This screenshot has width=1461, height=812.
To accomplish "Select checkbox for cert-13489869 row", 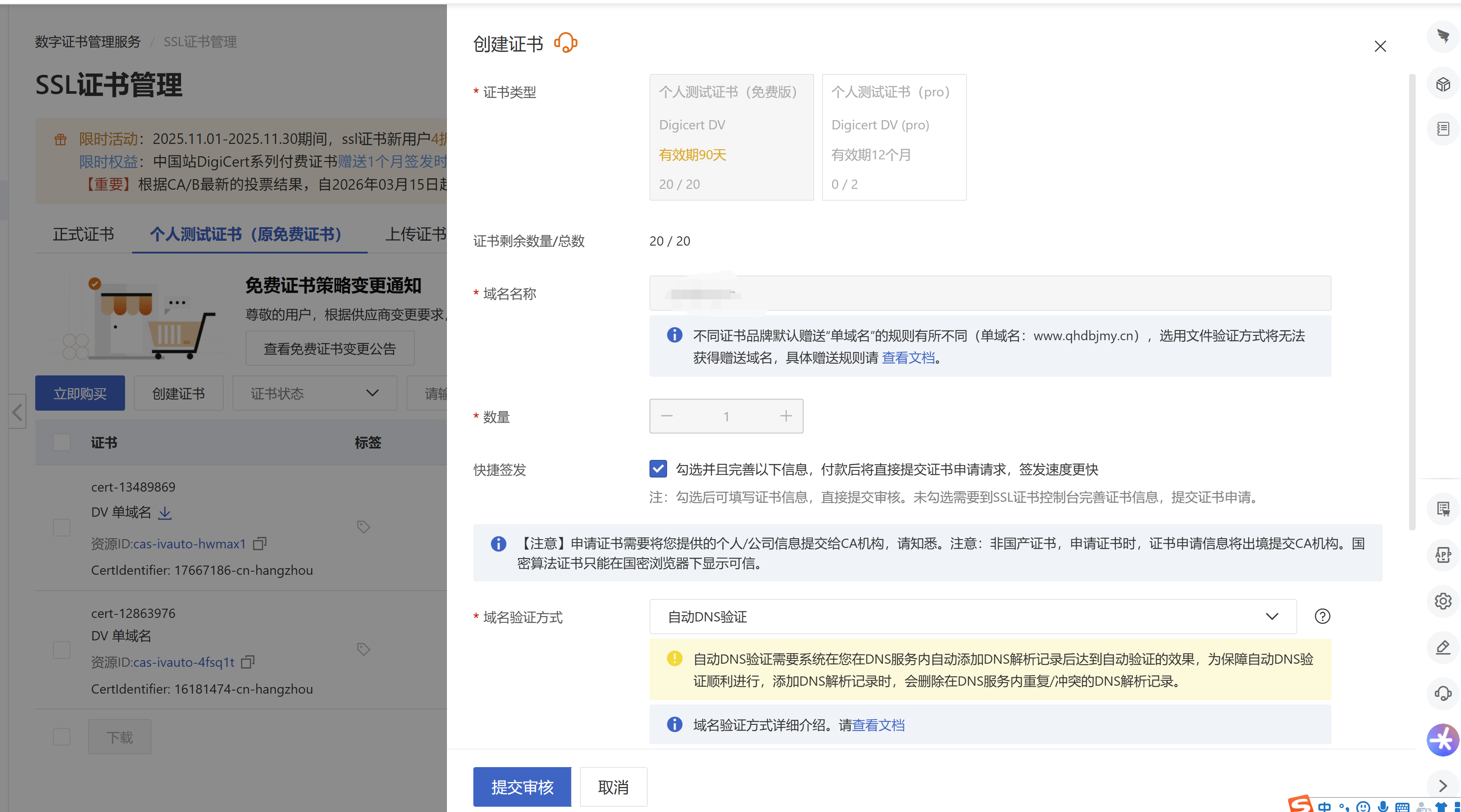I will [x=61, y=527].
